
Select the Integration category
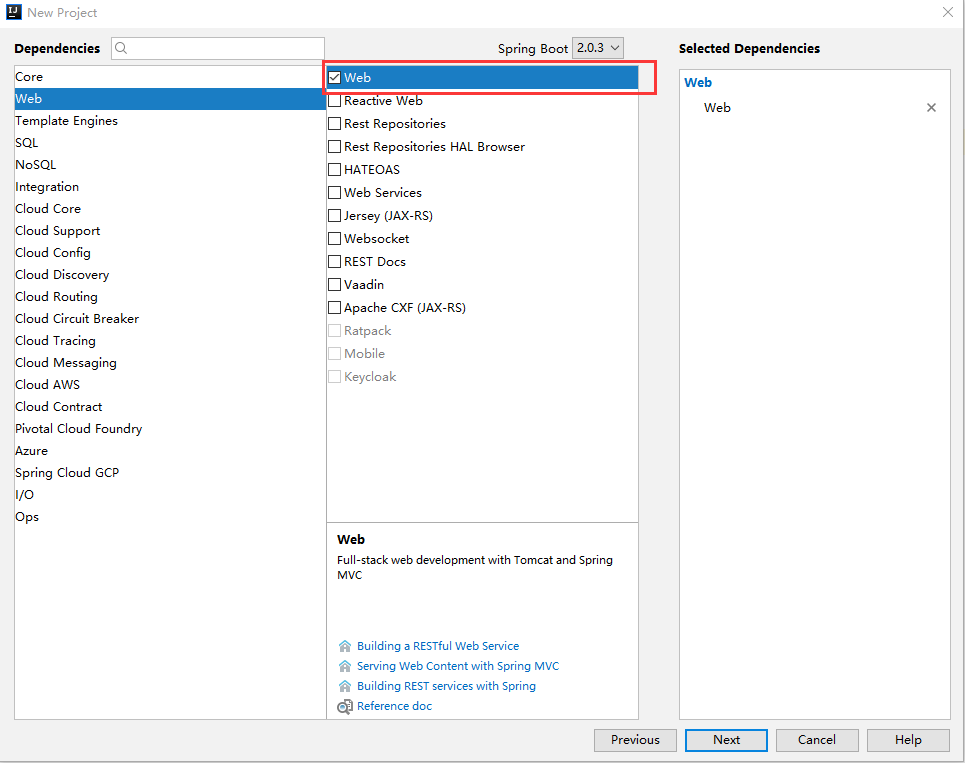pyautogui.click(x=170, y=186)
